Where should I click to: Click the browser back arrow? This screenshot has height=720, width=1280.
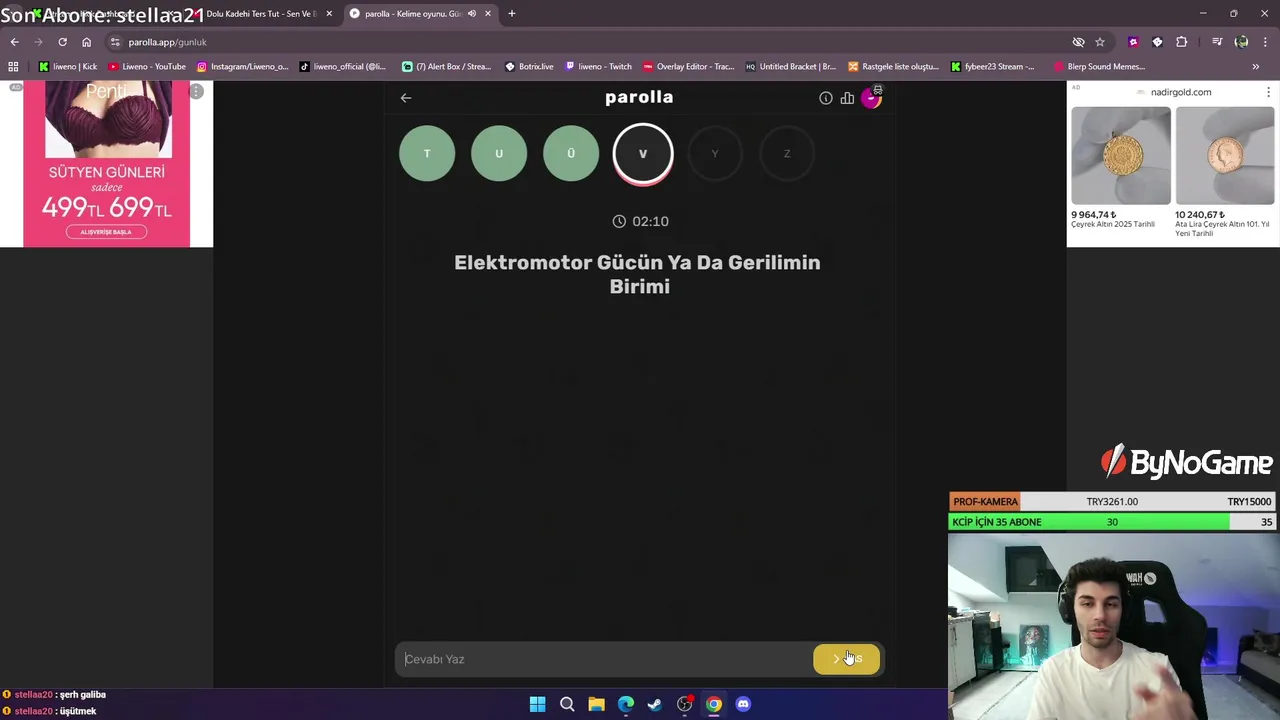(14, 42)
